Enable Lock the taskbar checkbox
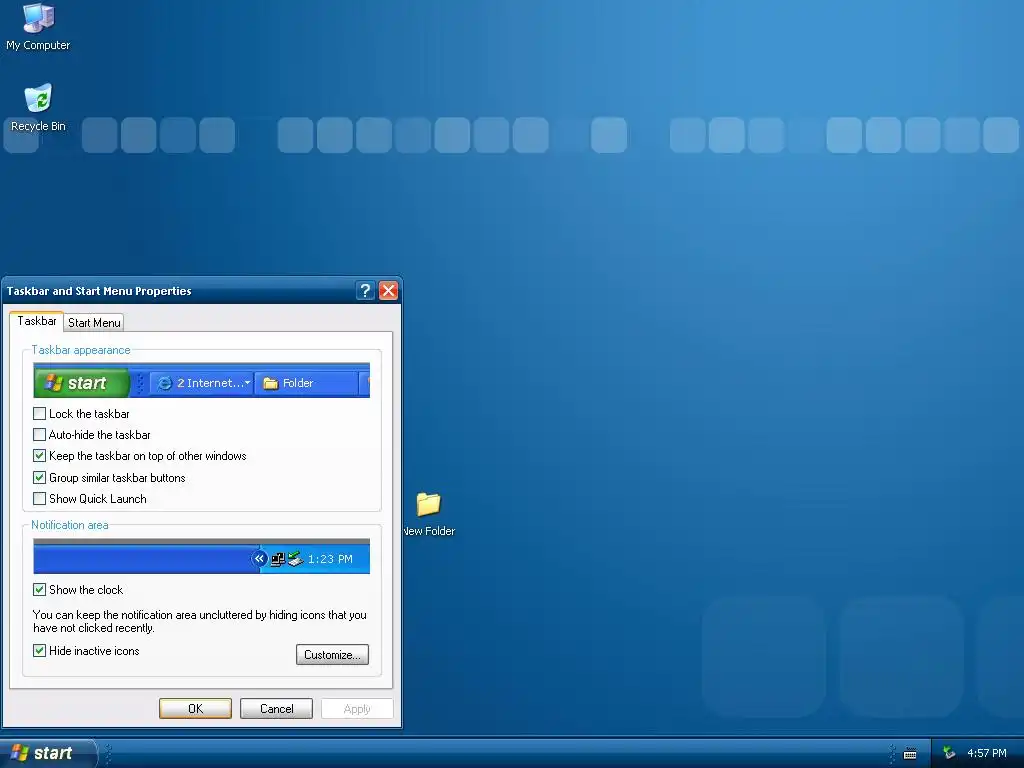The height and width of the screenshot is (768, 1024). 39,413
